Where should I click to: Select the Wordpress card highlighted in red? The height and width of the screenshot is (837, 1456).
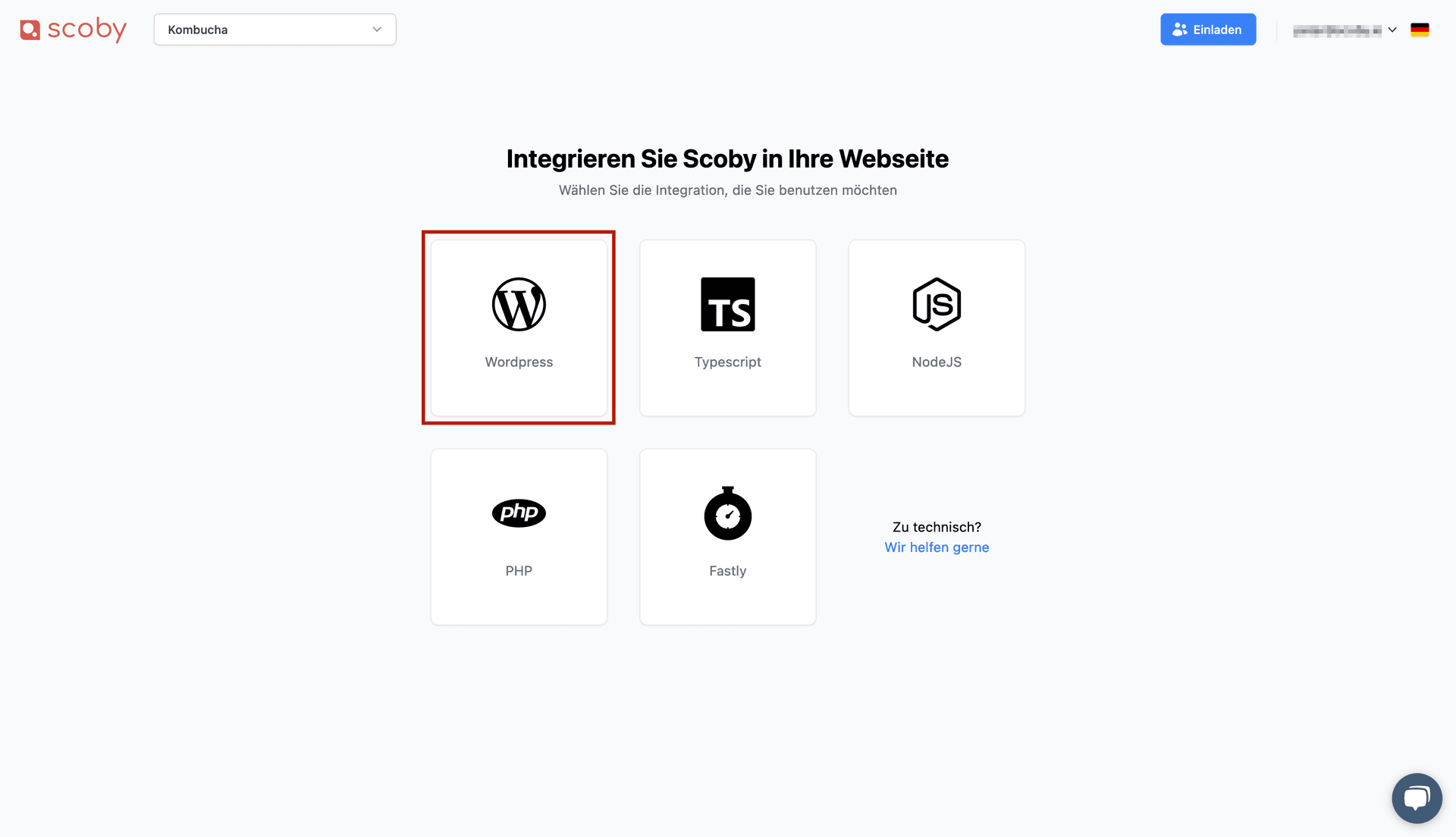point(519,328)
